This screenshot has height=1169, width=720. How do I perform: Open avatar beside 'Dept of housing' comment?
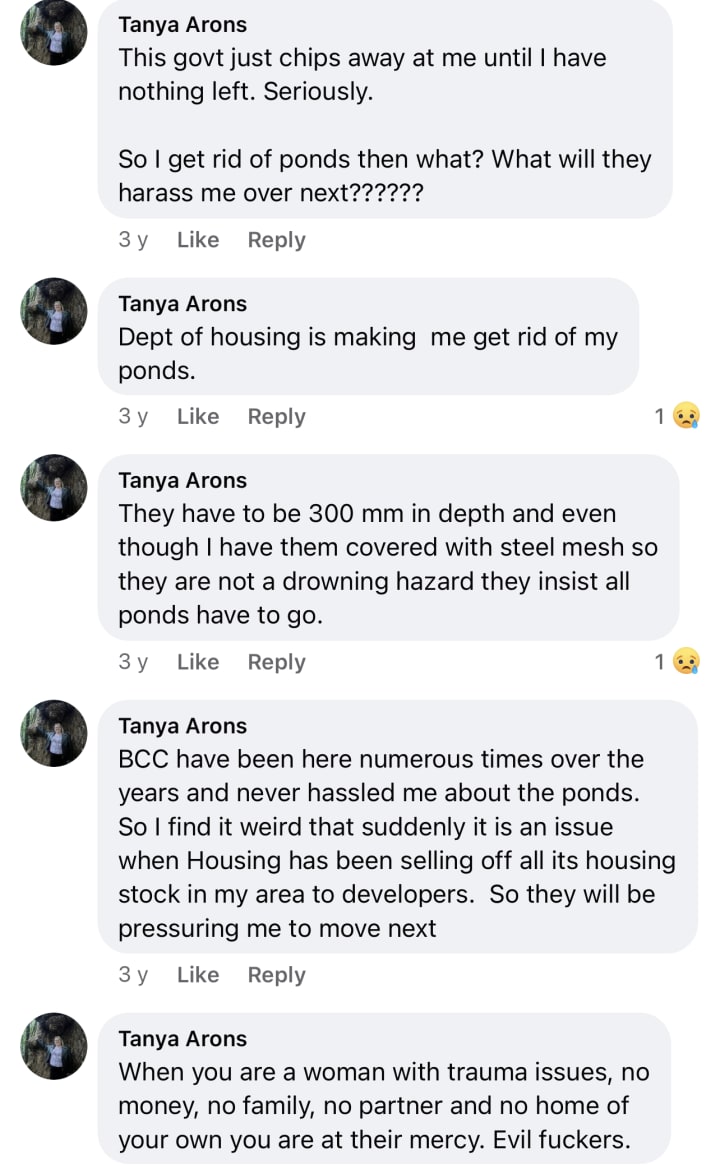[54, 311]
